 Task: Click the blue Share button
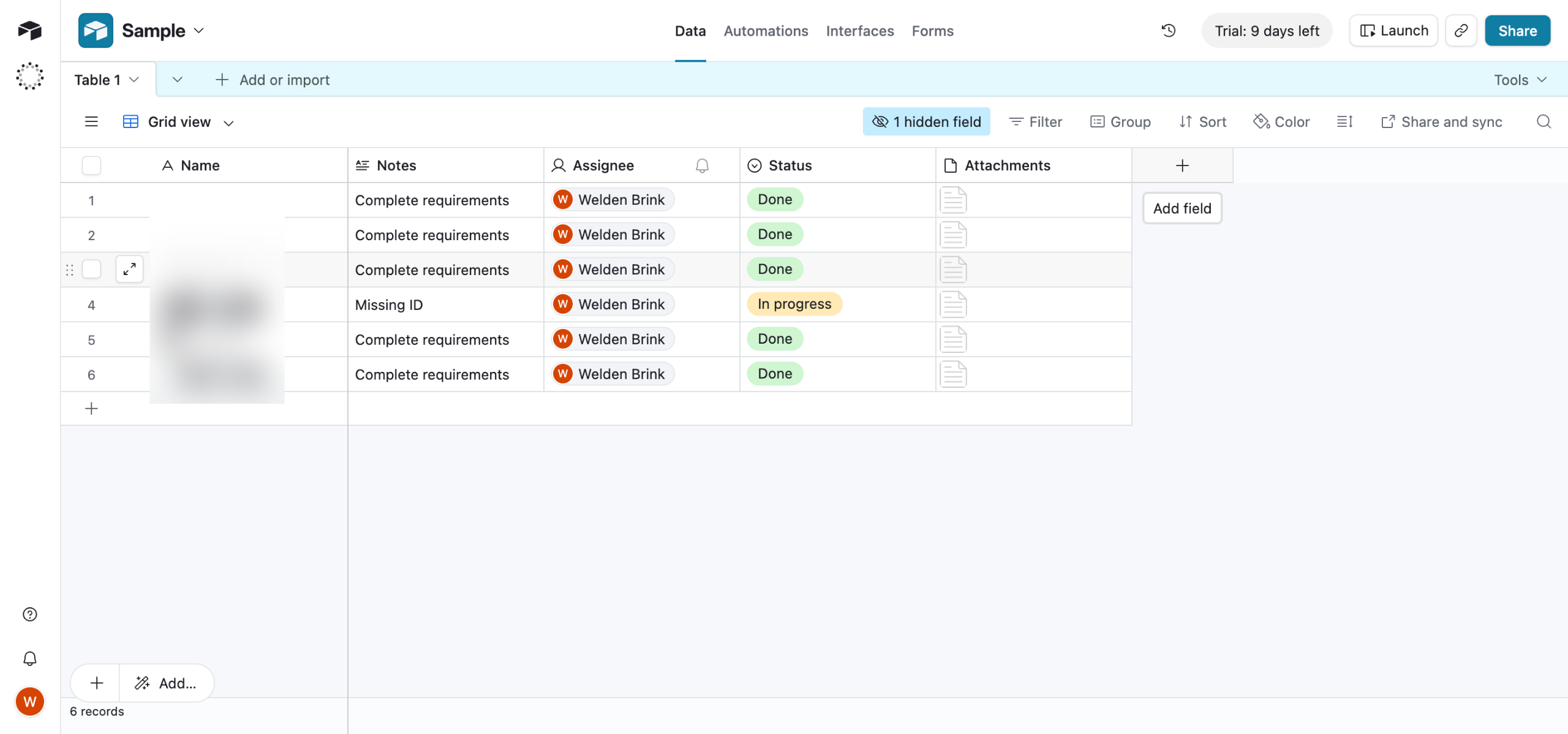tap(1517, 31)
